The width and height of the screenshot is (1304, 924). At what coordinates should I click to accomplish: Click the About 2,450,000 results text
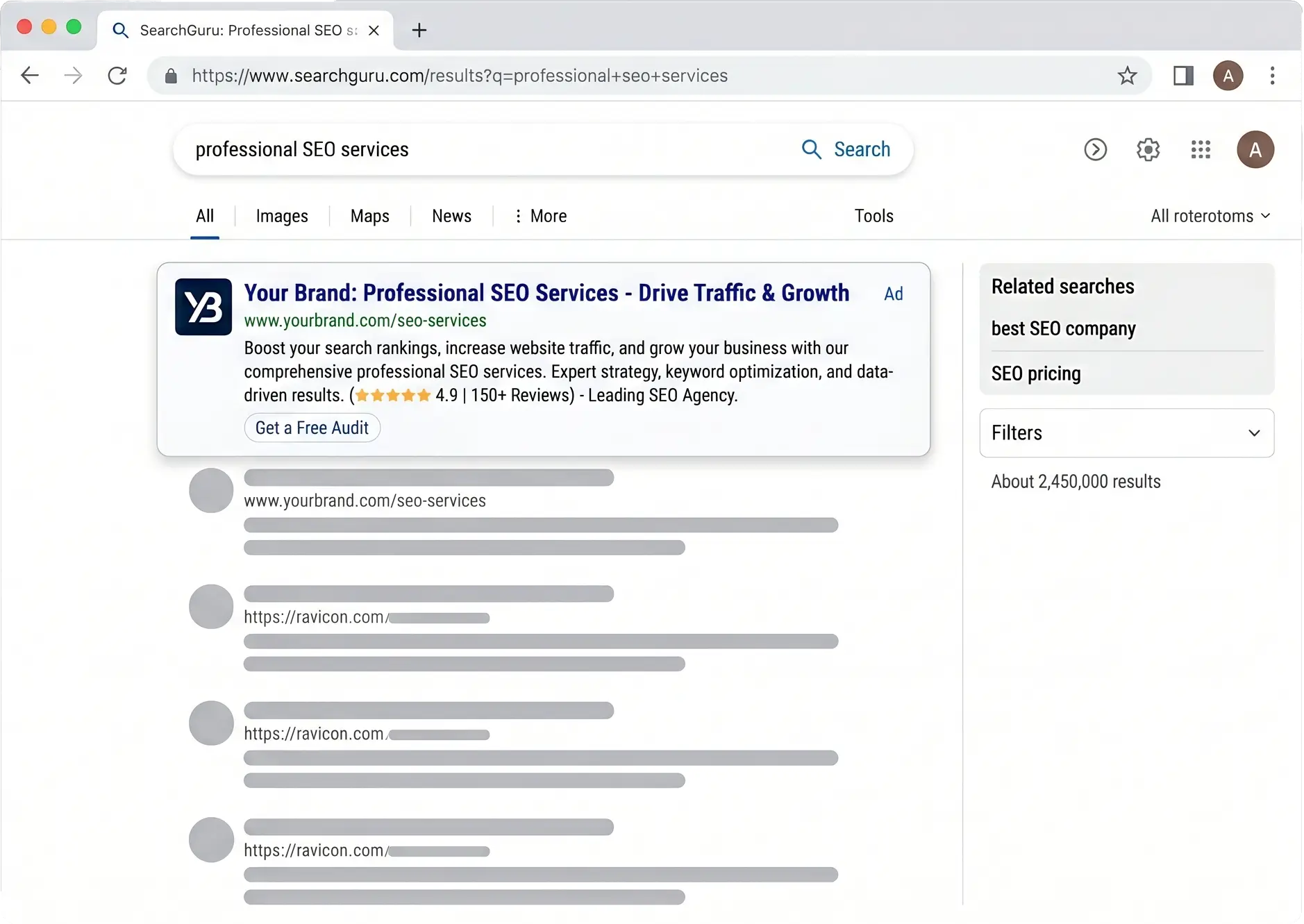click(x=1076, y=482)
